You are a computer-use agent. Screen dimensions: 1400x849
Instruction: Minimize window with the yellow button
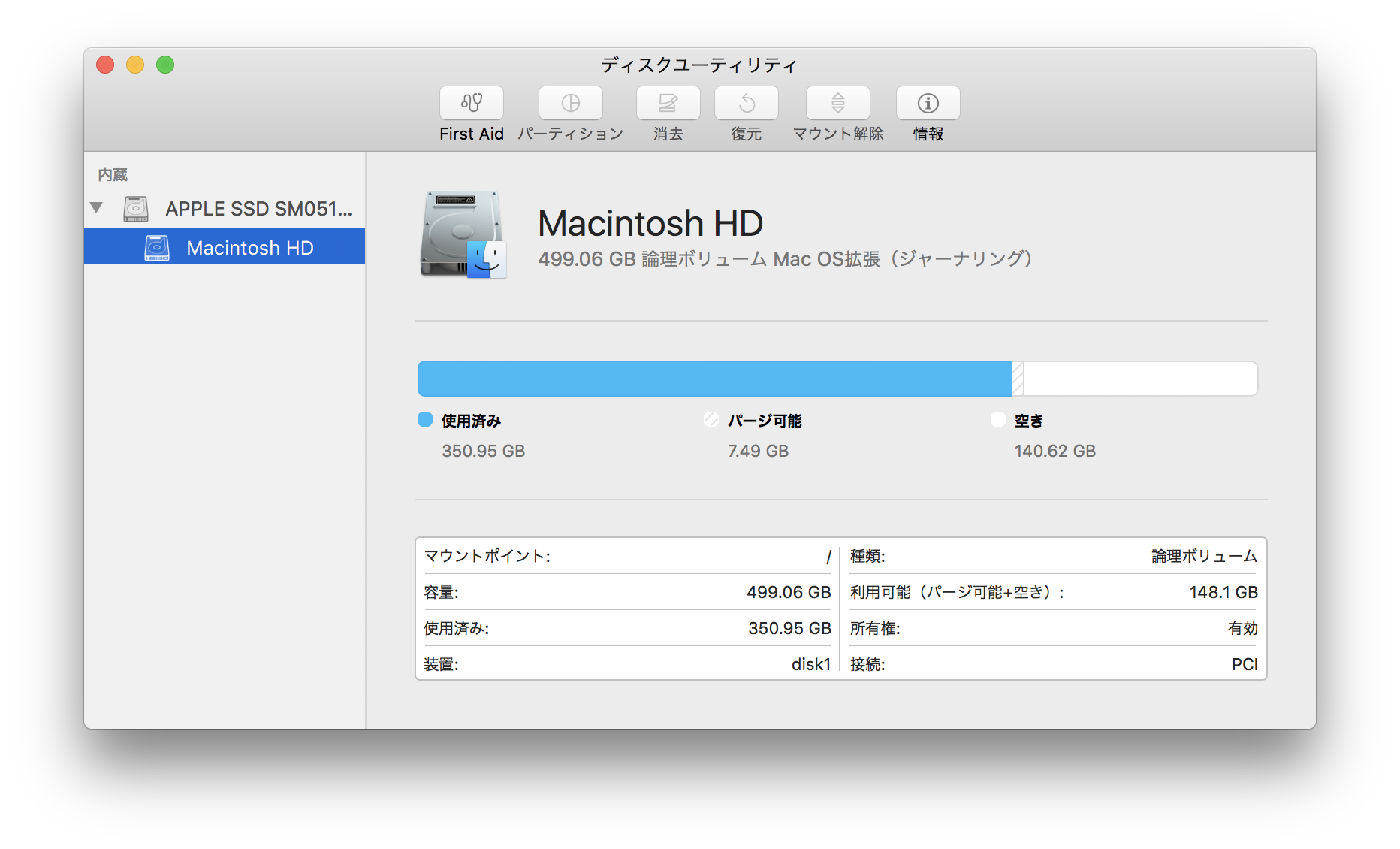tap(135, 65)
